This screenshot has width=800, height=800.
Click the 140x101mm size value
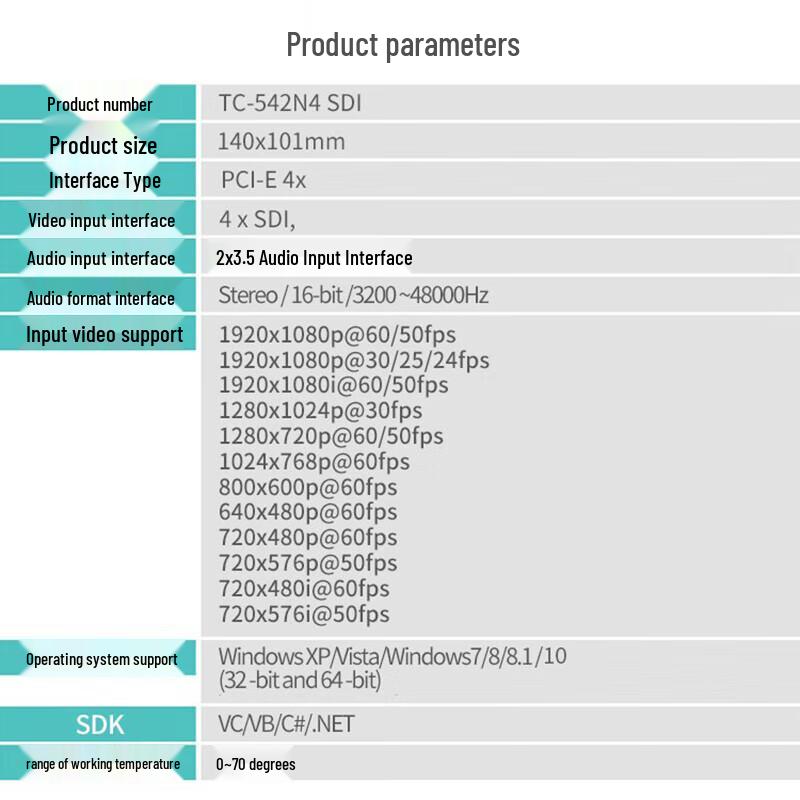pos(282,141)
